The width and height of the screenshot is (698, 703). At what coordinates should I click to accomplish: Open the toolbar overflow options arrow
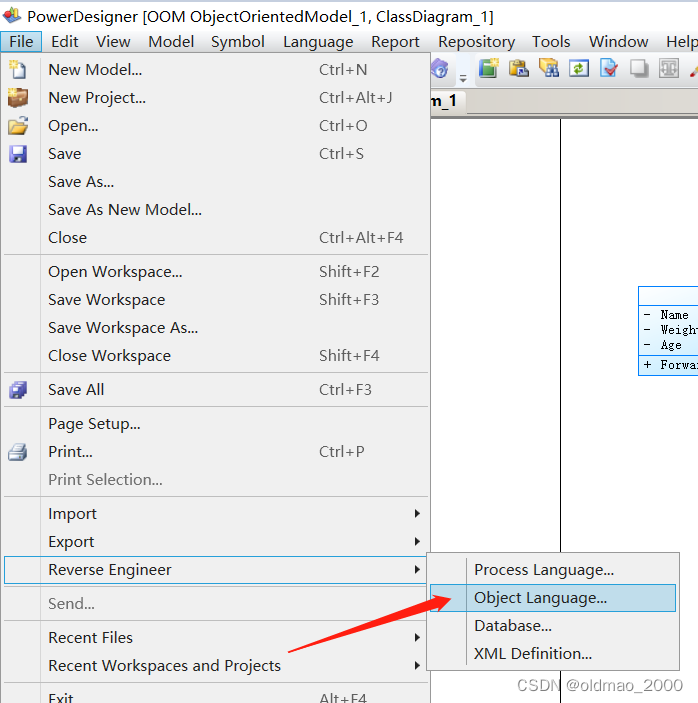pos(463,78)
